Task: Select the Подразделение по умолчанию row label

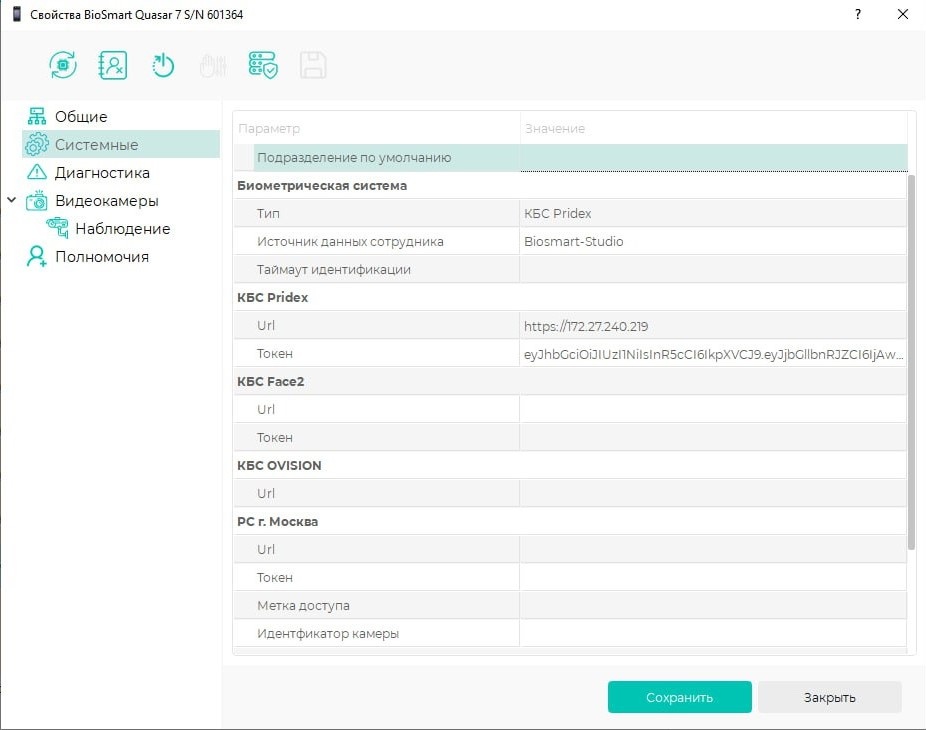Action: tap(354, 158)
